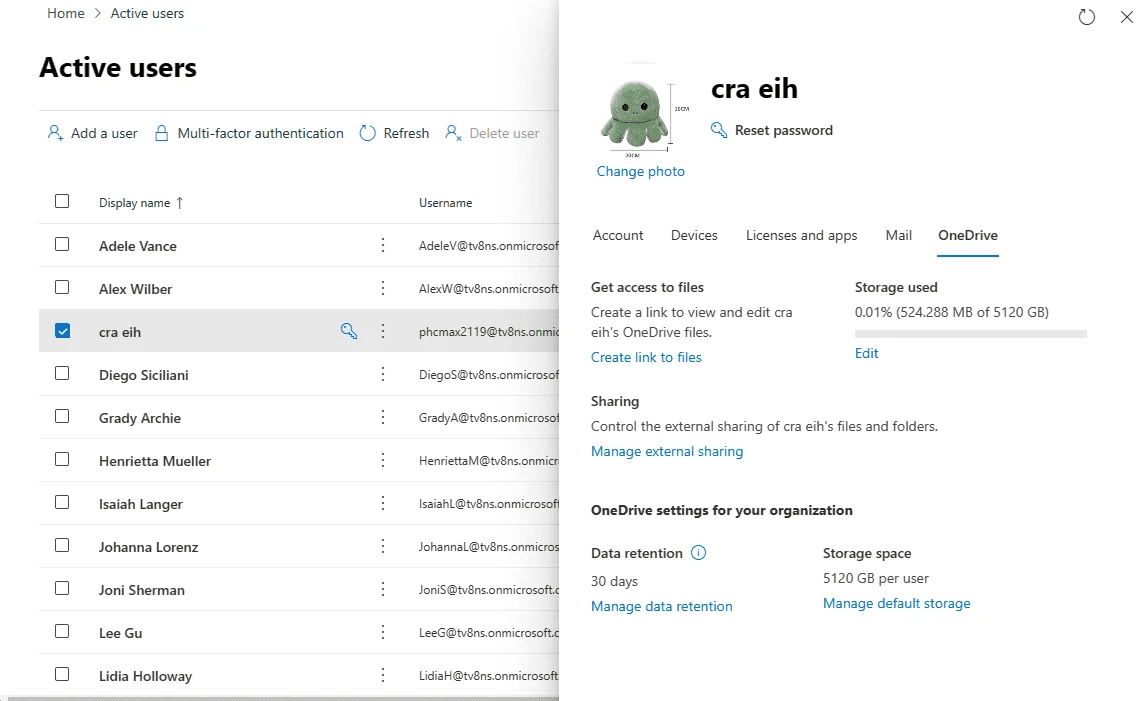This screenshot has height=701, width=1141.
Task: Open Multi-factor authentication lock icon
Action: tap(162, 133)
